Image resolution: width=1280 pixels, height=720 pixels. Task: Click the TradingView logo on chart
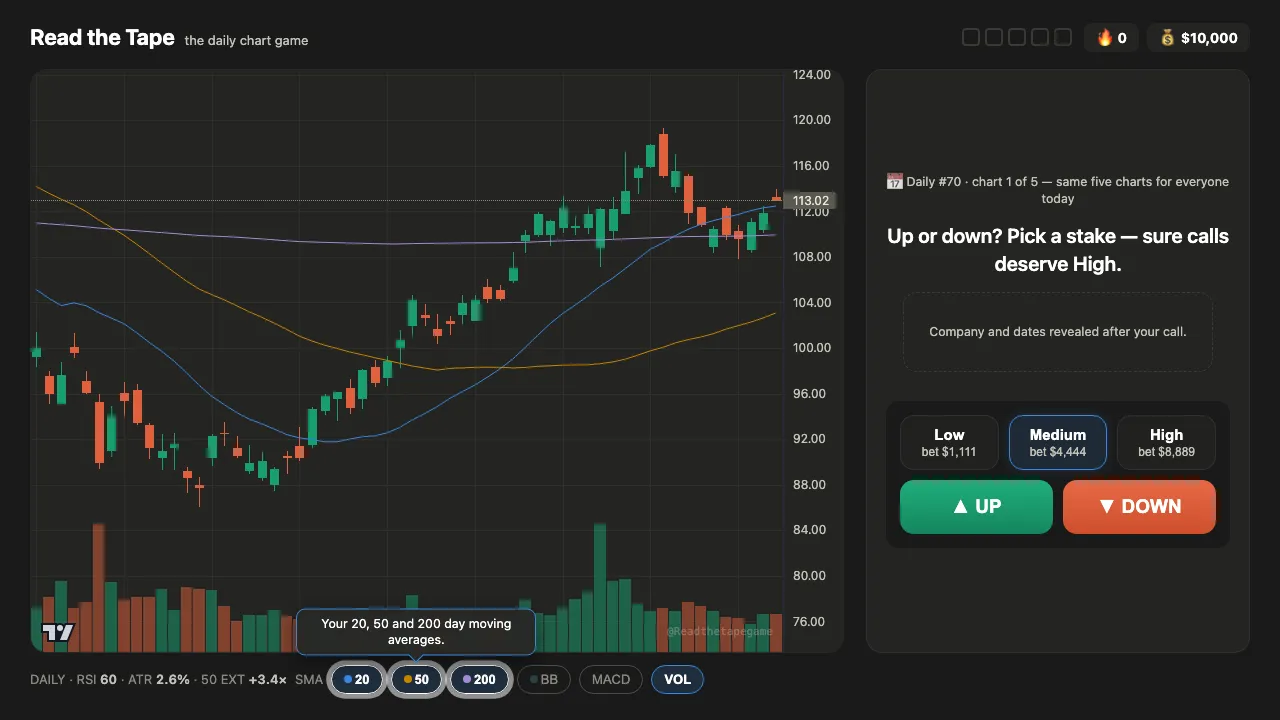point(57,632)
